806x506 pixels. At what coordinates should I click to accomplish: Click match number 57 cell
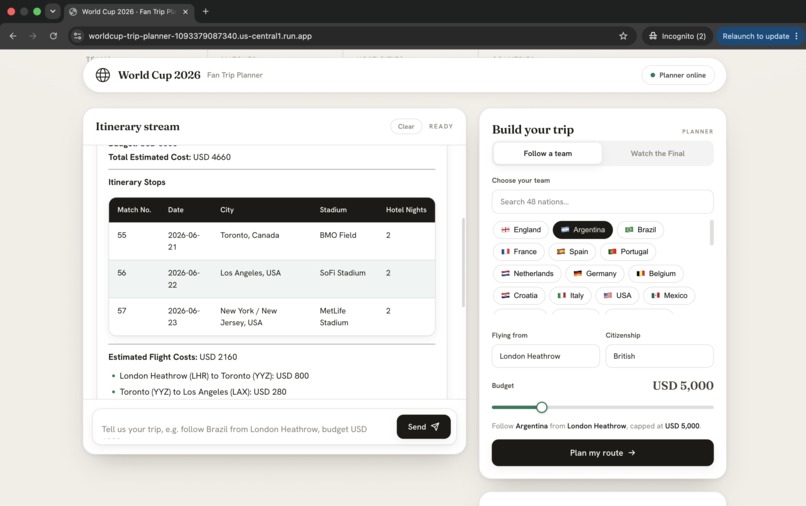(x=122, y=311)
